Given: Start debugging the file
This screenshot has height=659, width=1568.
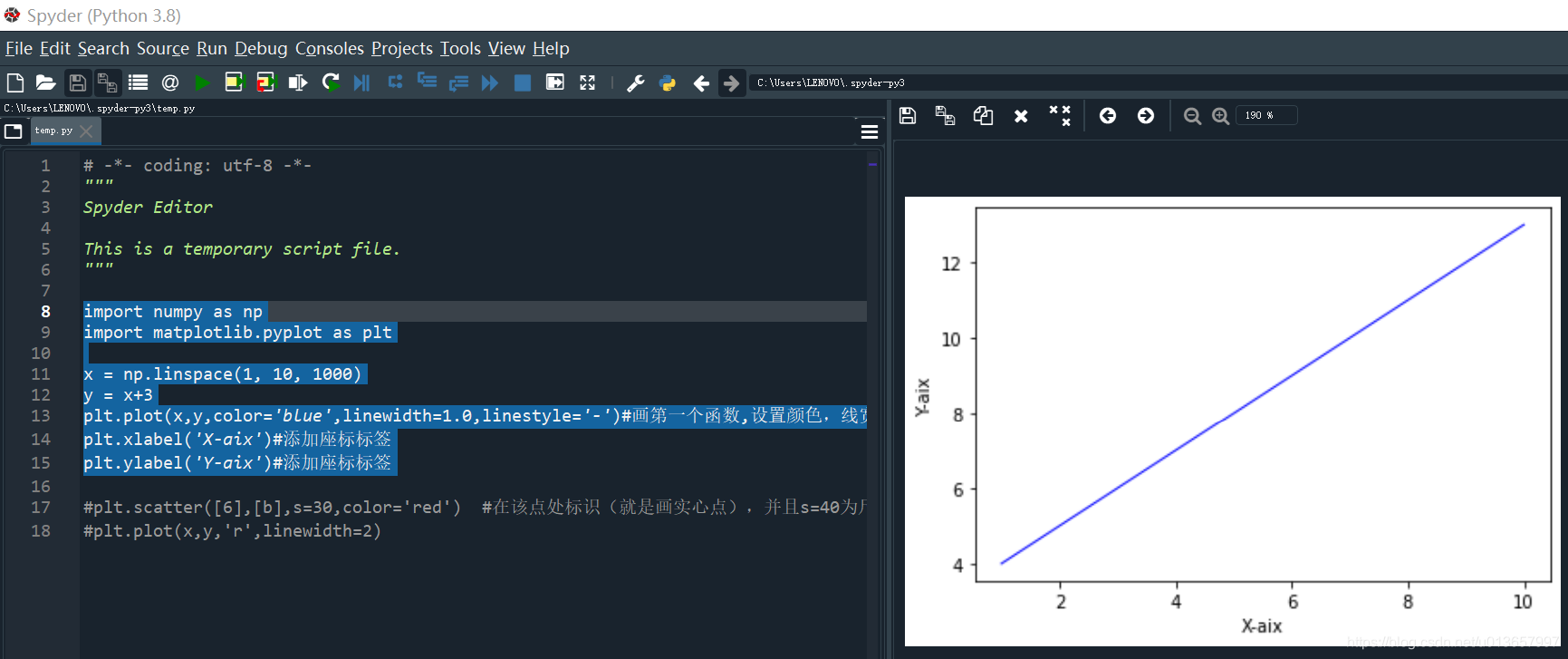Looking at the screenshot, I should (361, 82).
